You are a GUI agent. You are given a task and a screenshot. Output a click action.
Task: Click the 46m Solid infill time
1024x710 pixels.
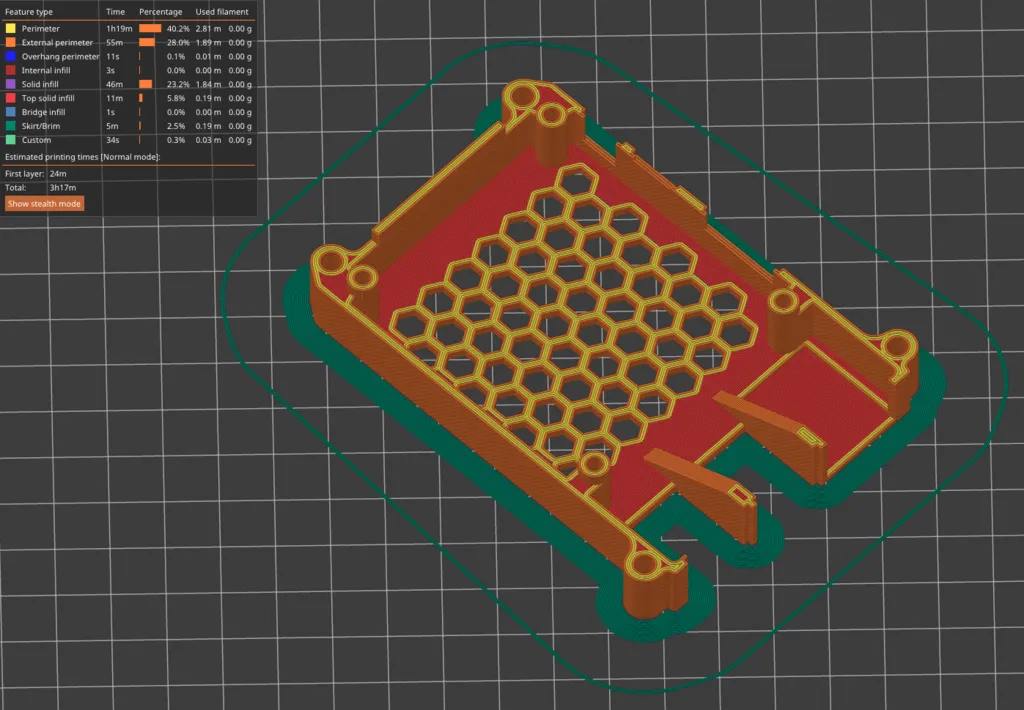tap(114, 84)
